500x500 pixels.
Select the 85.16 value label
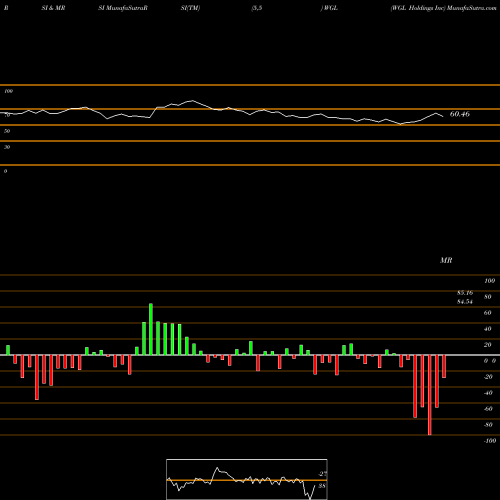(465, 293)
